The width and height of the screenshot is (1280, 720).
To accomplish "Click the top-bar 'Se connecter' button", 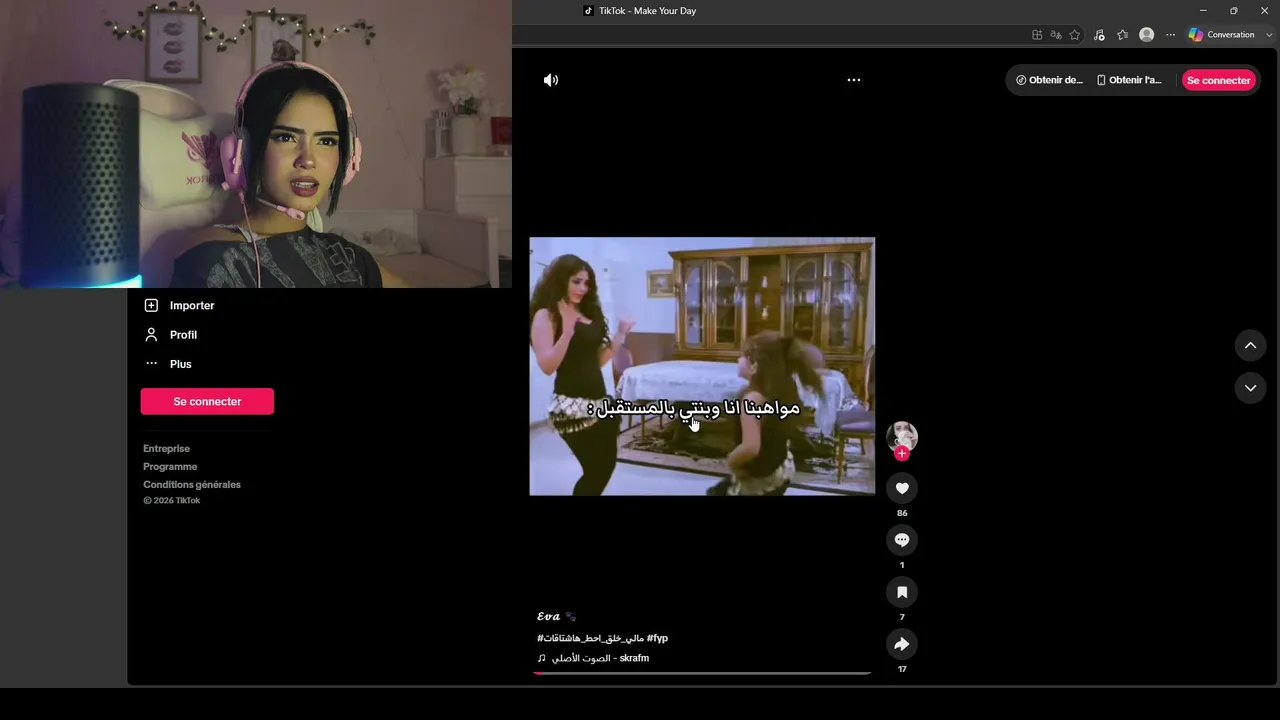I will tap(1219, 80).
